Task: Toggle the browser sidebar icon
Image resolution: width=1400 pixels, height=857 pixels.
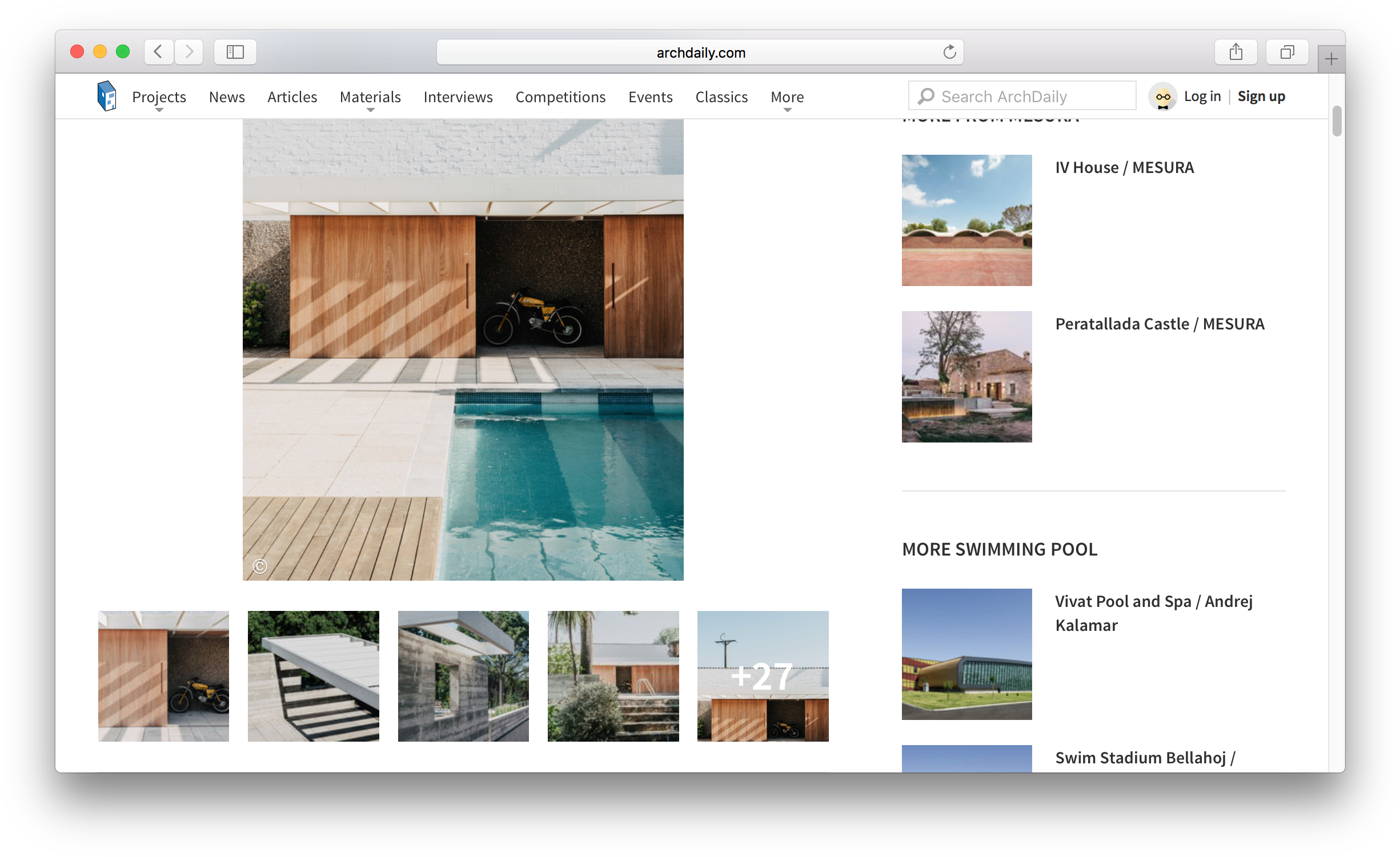Action: [x=235, y=51]
